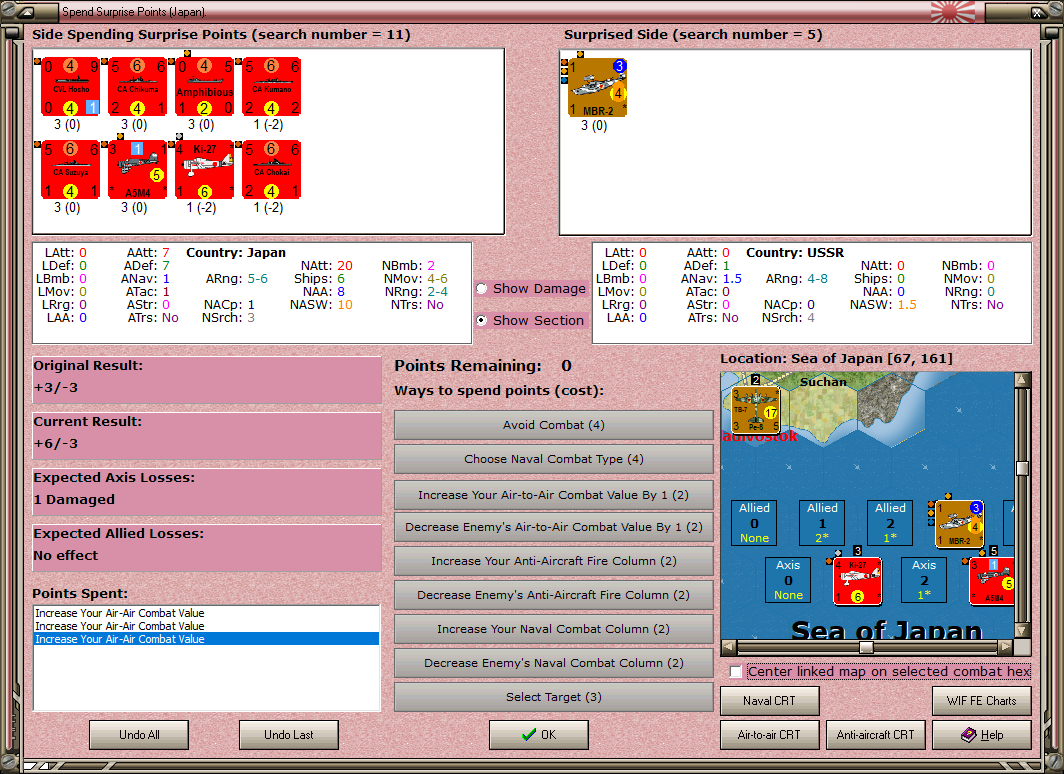
Task: Select the CVL Hosho unit counter
Action: pos(71,87)
